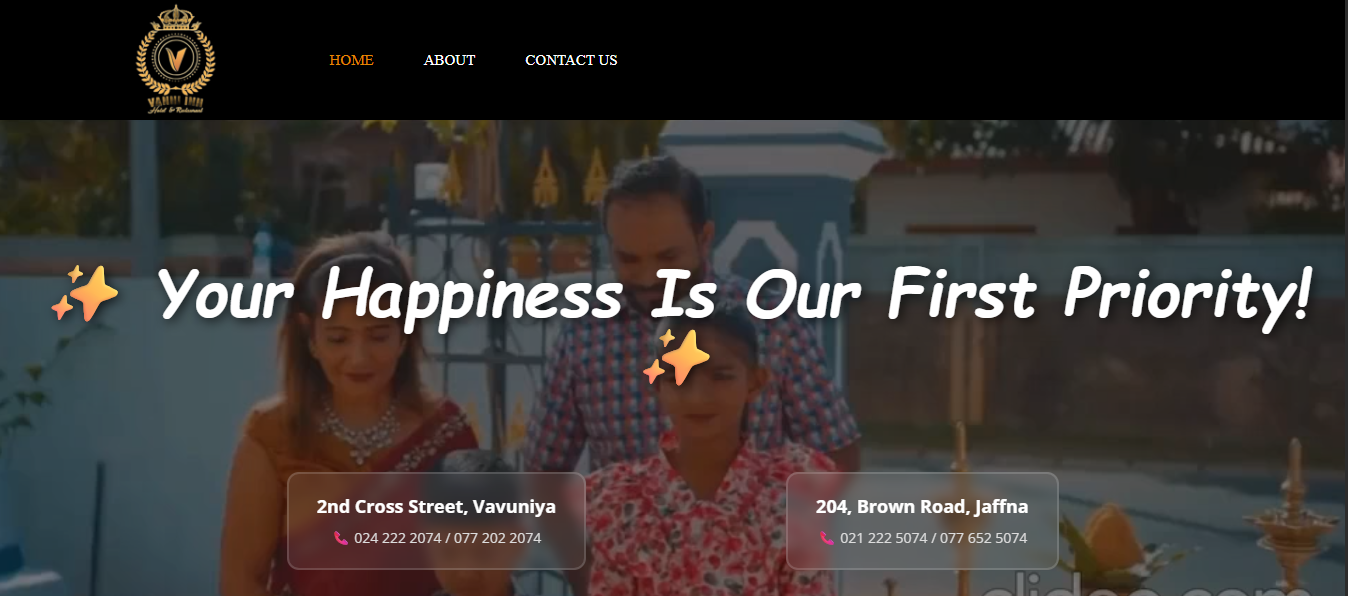Call the Vavuniya mobile 077 202 2074

pyautogui.click(x=497, y=538)
